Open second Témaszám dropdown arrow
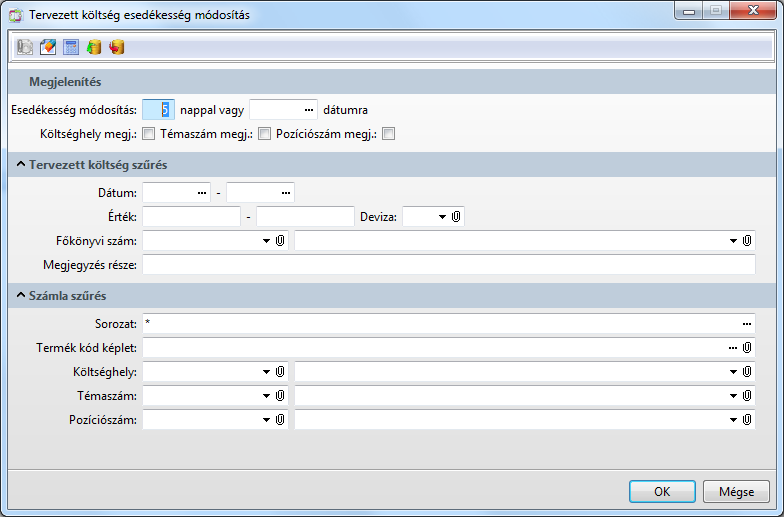Image resolution: width=784 pixels, height=517 pixels. (x=733, y=396)
